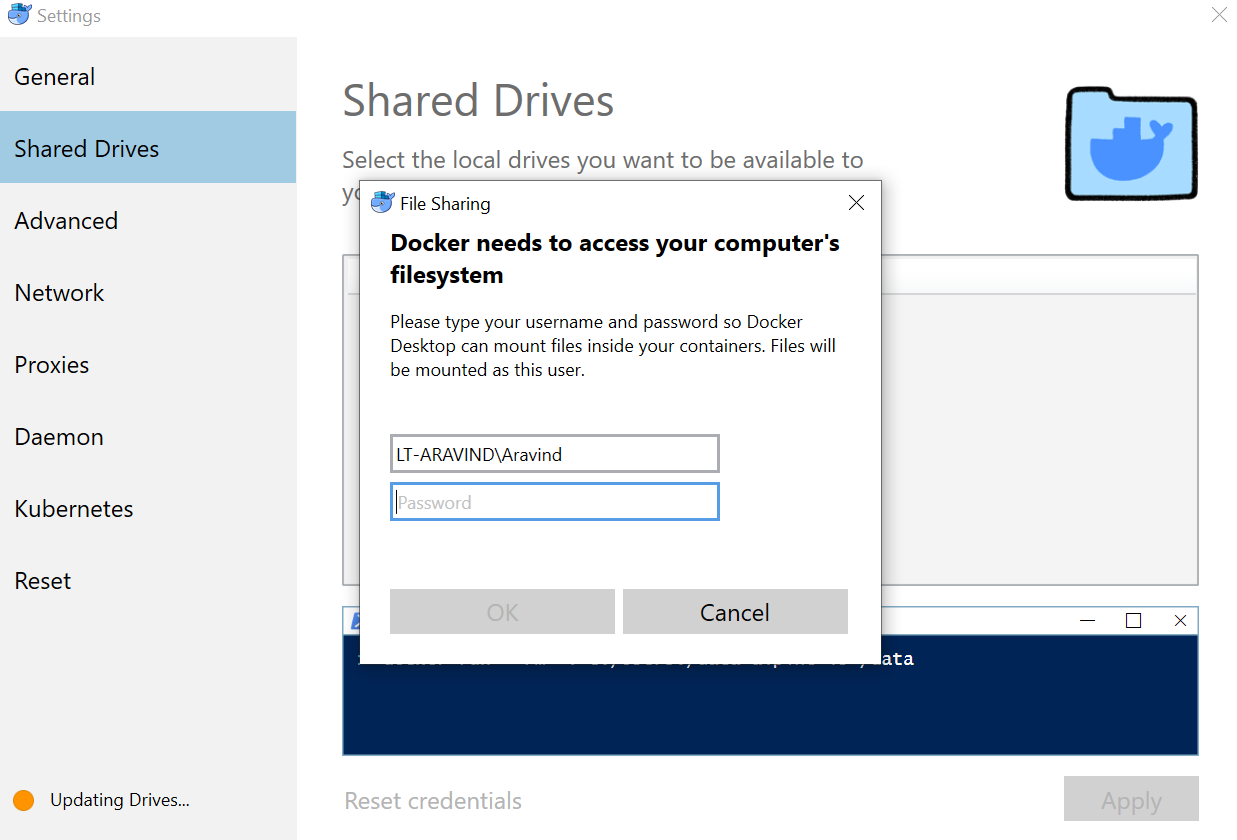Open the Advanced settings section
Screen dimensions: 1237x840
click(66, 220)
